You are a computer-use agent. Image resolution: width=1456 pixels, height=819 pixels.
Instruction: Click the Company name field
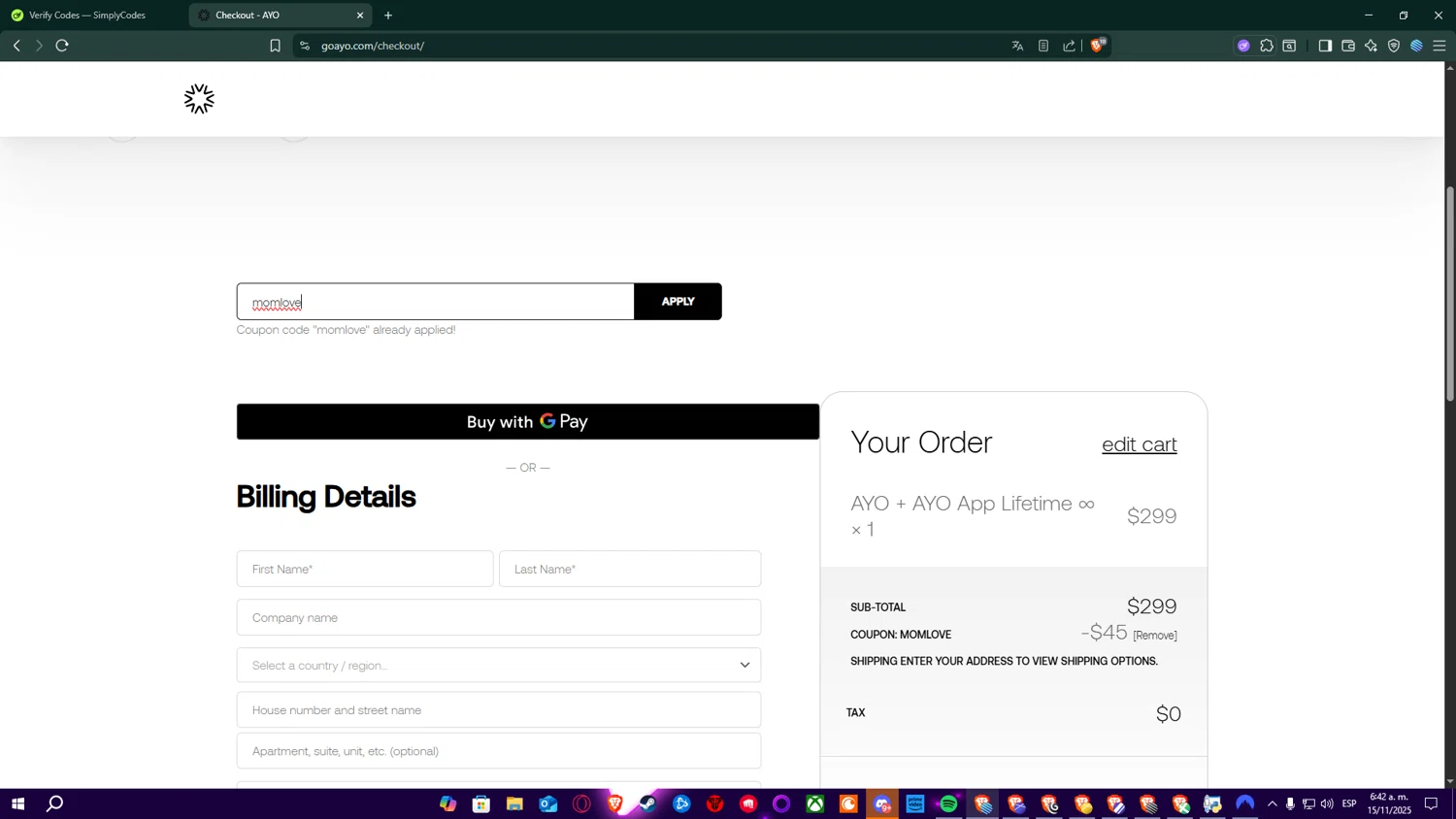click(499, 617)
